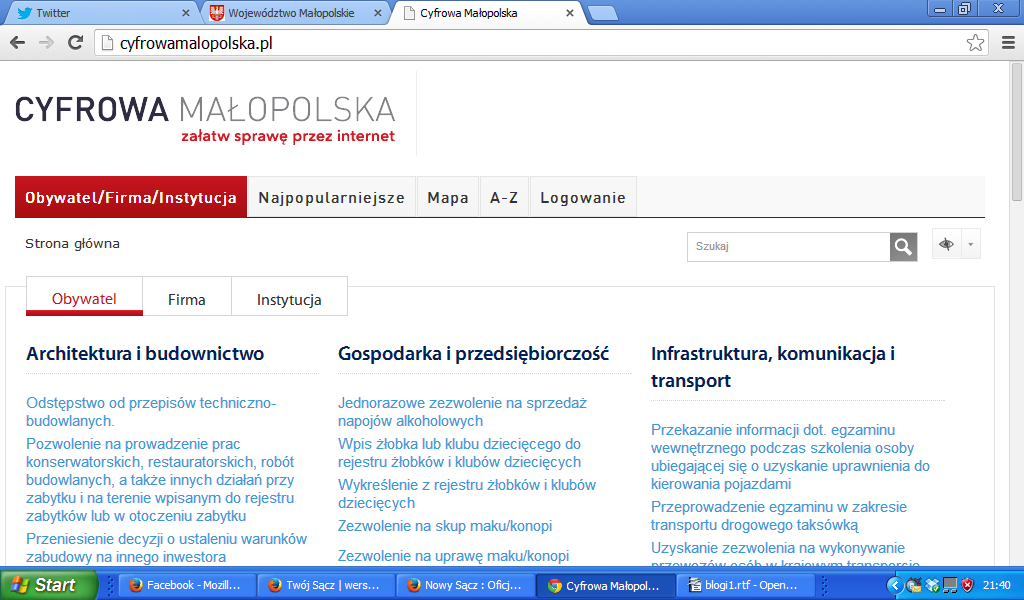Viewport: 1024px width, 600px height.
Task: Click the mail notifier tray icon
Action: point(914,585)
